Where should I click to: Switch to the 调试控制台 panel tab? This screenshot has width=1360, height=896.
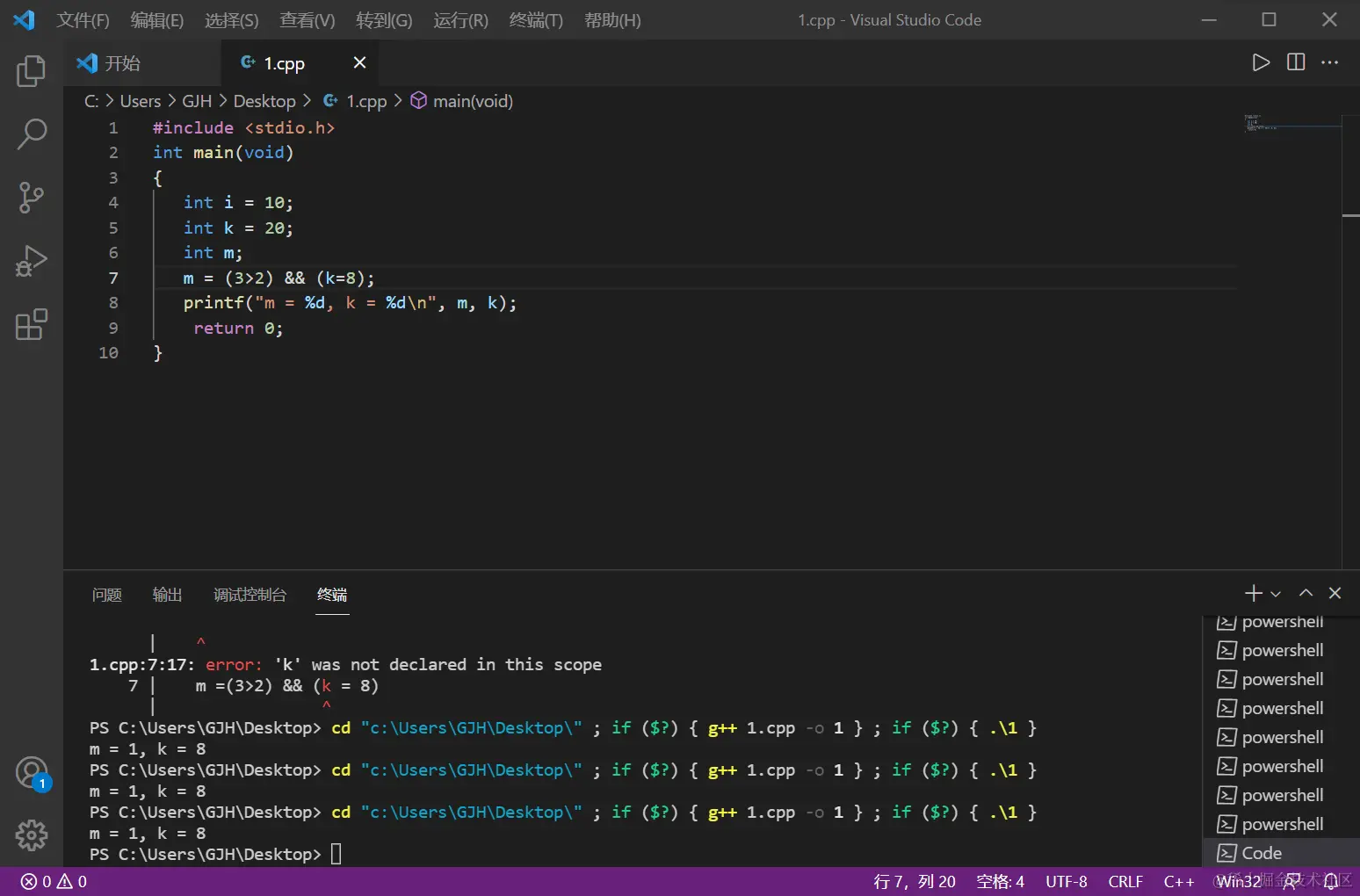(x=250, y=595)
